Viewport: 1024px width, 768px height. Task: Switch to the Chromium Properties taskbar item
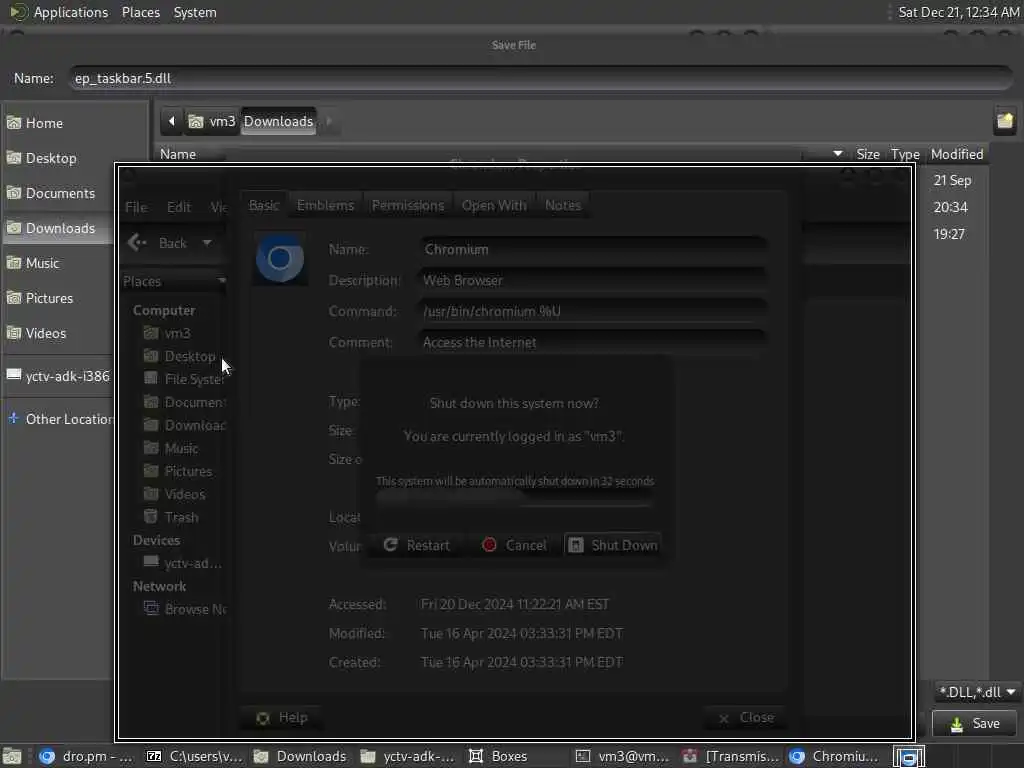coord(835,757)
